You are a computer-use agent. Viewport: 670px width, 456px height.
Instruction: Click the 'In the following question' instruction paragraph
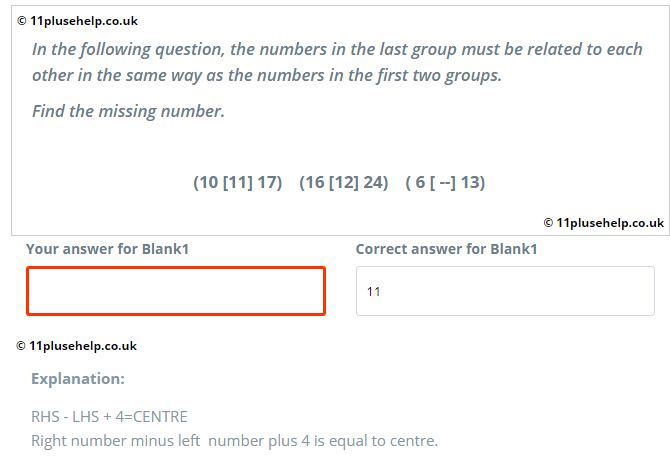[x=337, y=62]
